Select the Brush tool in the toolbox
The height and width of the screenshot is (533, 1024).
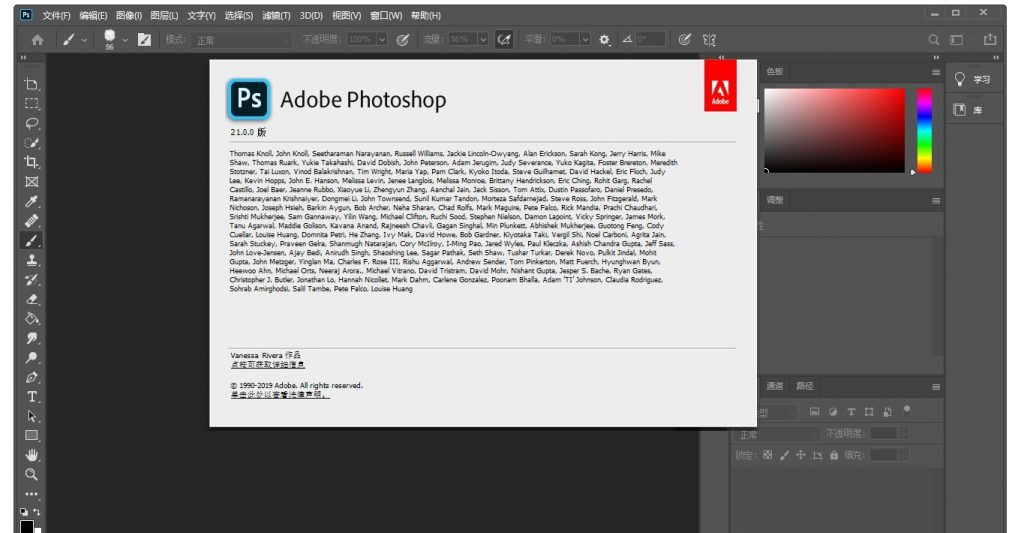(x=31, y=240)
